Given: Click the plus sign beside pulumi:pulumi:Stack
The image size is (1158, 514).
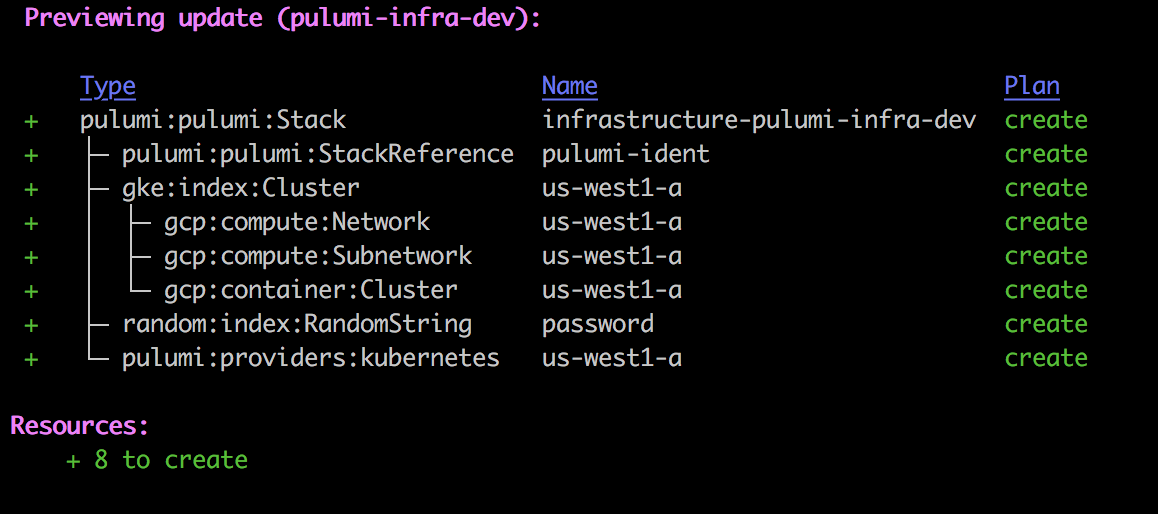Looking at the screenshot, I should (31, 121).
